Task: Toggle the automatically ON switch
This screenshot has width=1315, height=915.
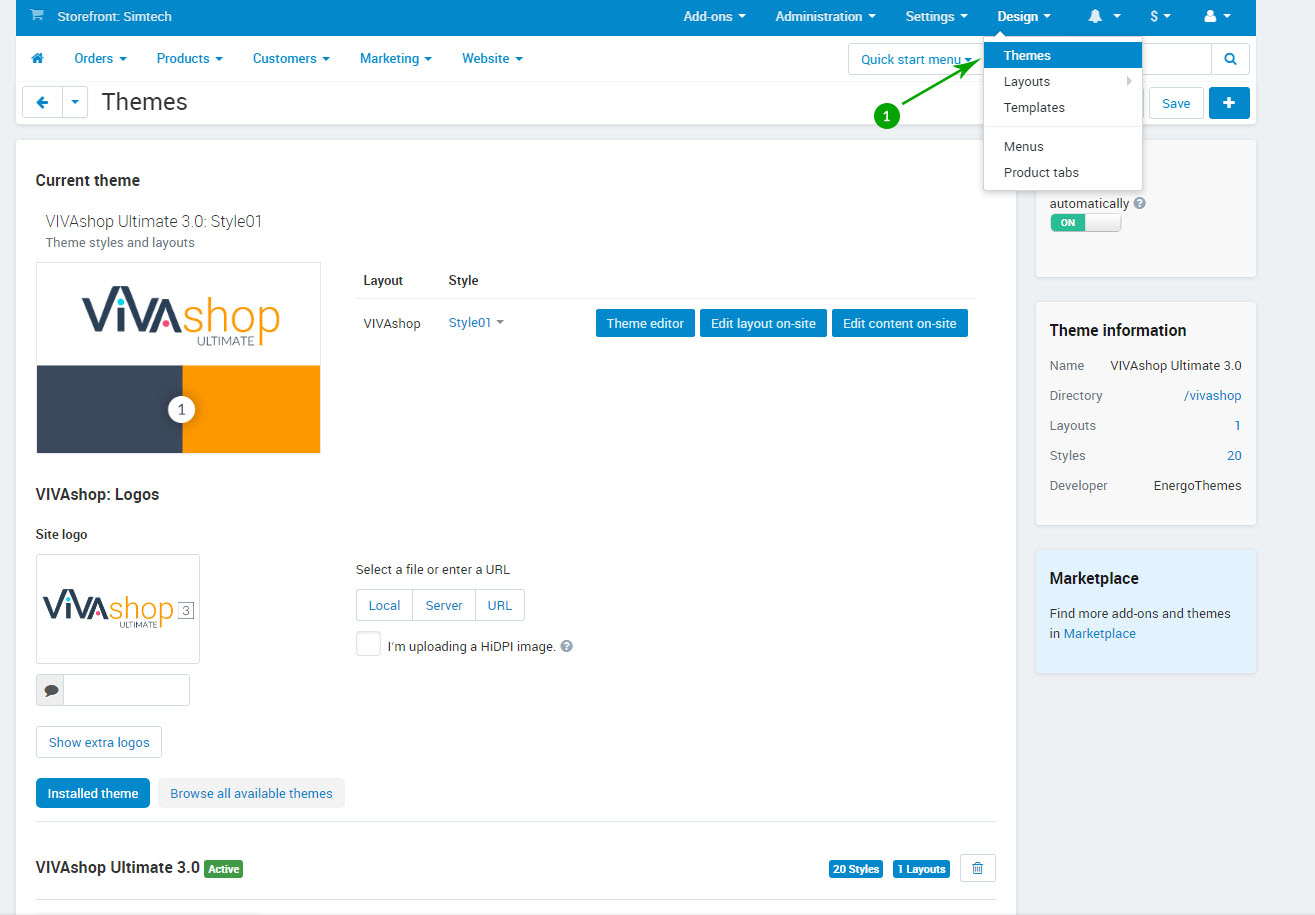Action: (x=1085, y=223)
